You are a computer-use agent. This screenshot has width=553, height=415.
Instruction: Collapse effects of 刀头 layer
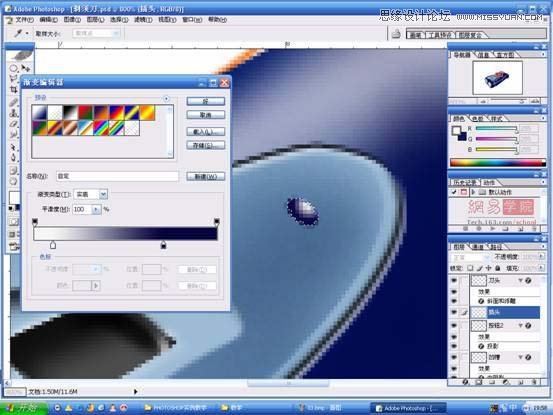click(520, 281)
